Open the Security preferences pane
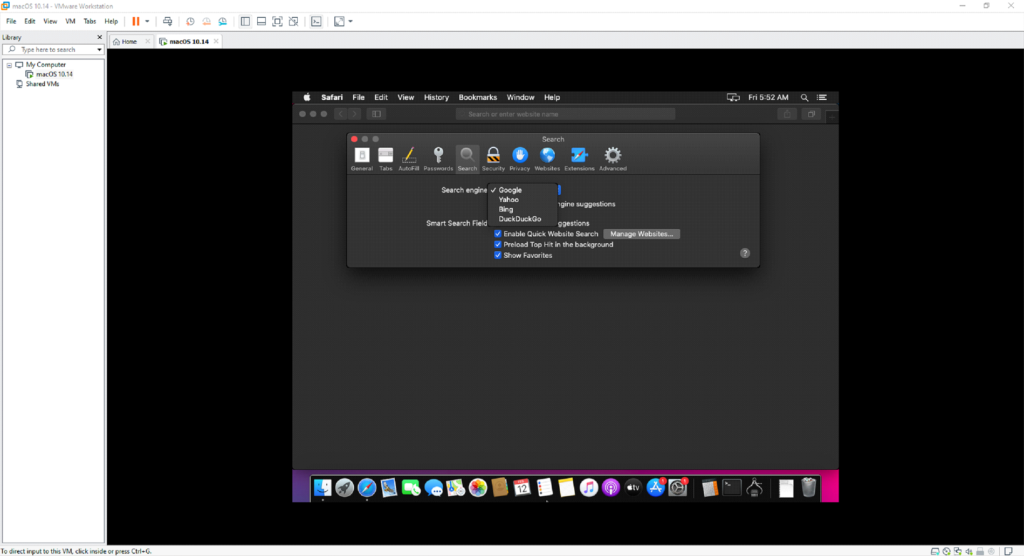 click(x=493, y=159)
